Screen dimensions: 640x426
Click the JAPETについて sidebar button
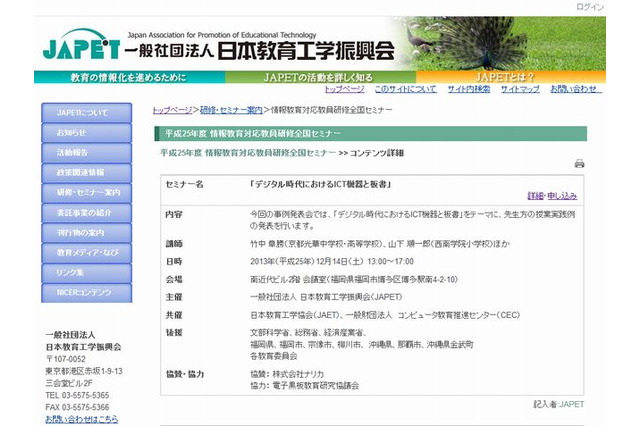pyautogui.click(x=87, y=112)
